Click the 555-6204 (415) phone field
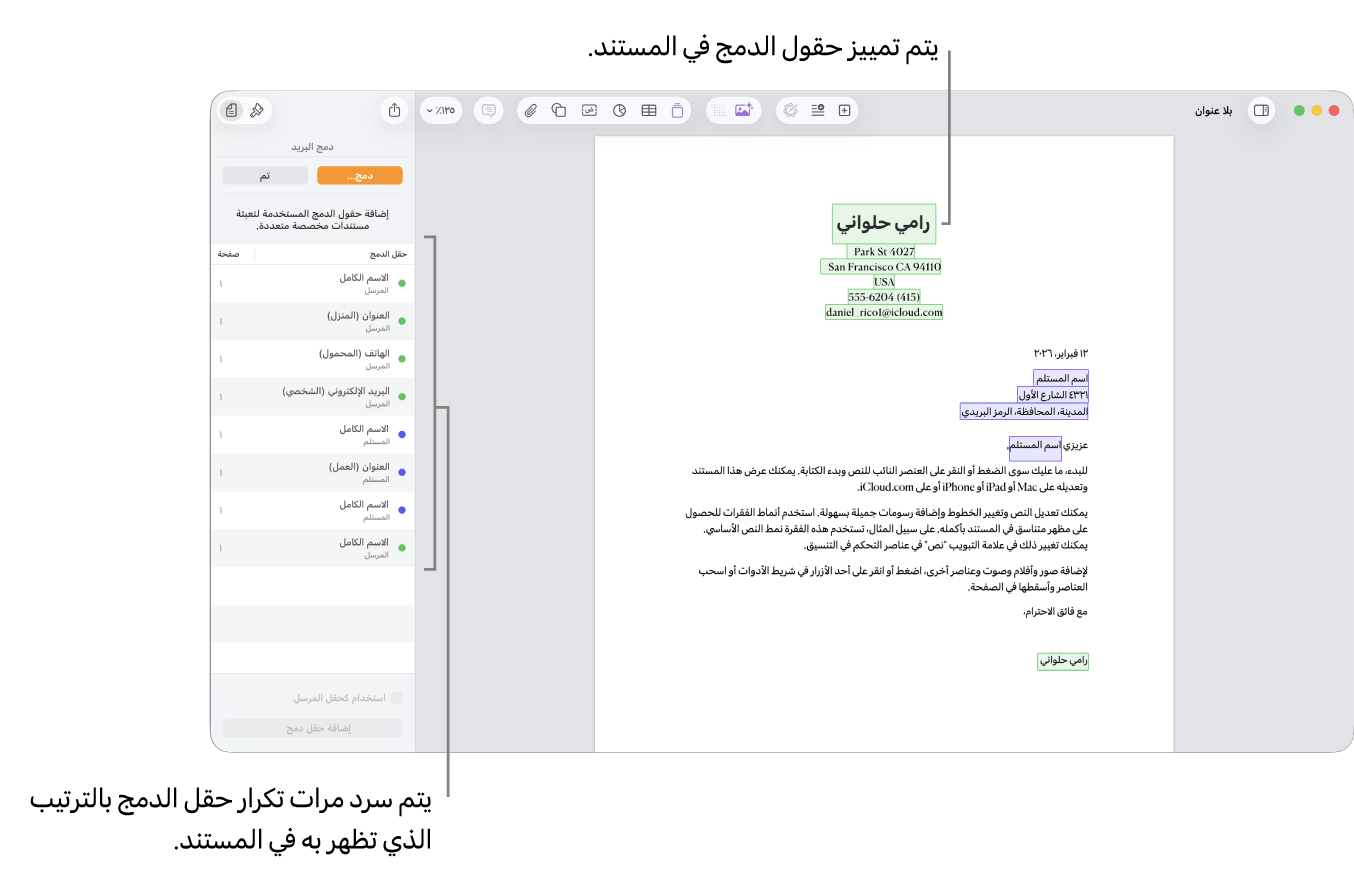 tap(884, 297)
